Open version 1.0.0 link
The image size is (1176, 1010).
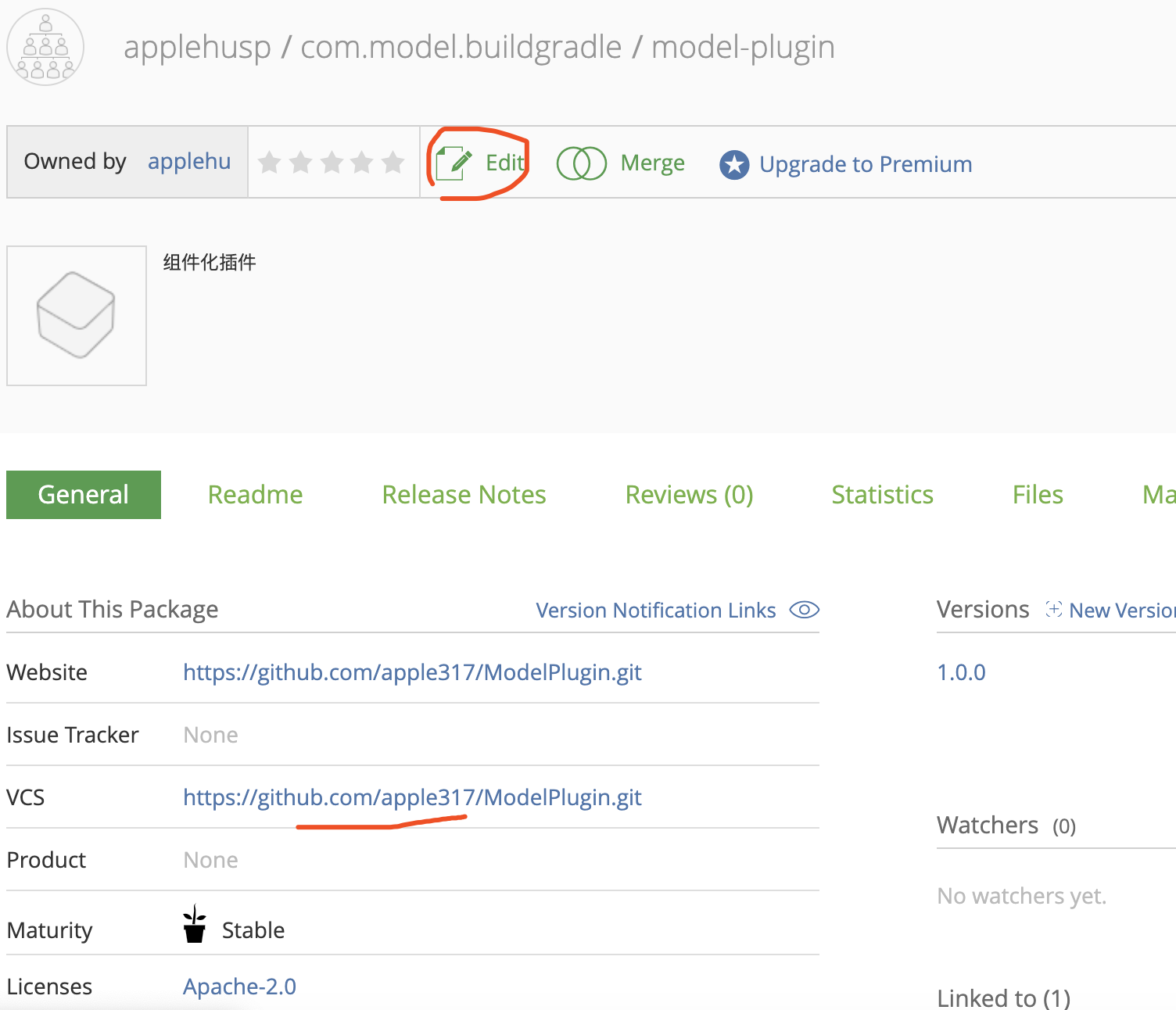[961, 672]
